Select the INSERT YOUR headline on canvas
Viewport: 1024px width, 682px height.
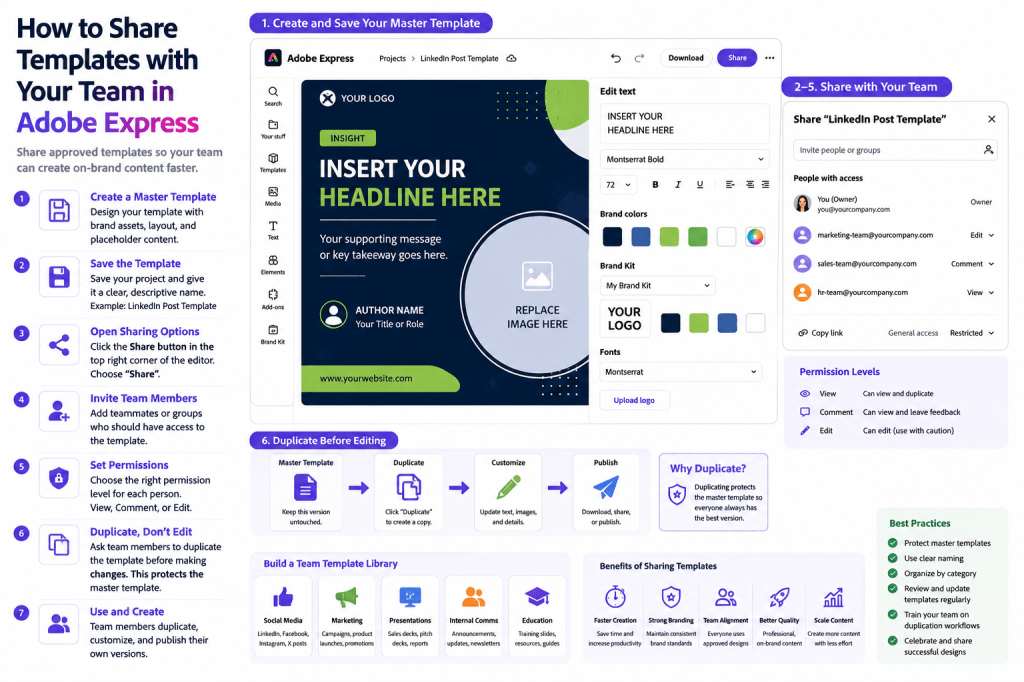coord(392,169)
